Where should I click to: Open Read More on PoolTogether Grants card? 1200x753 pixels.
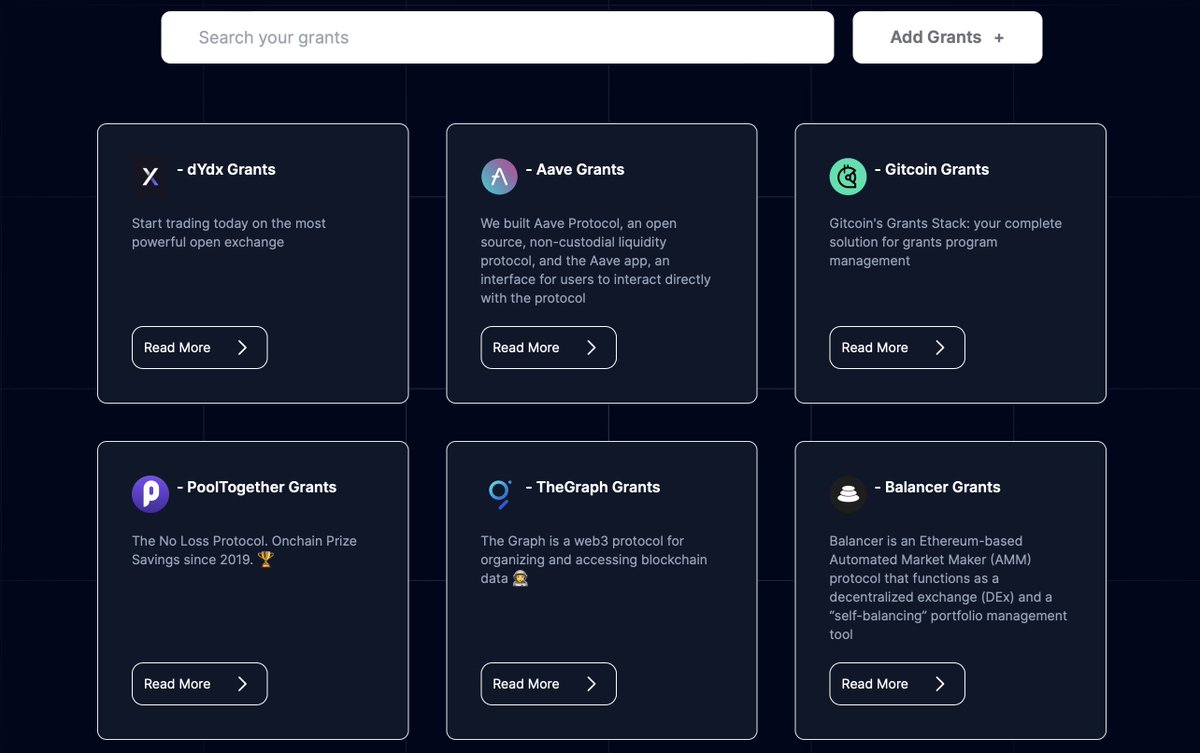200,684
